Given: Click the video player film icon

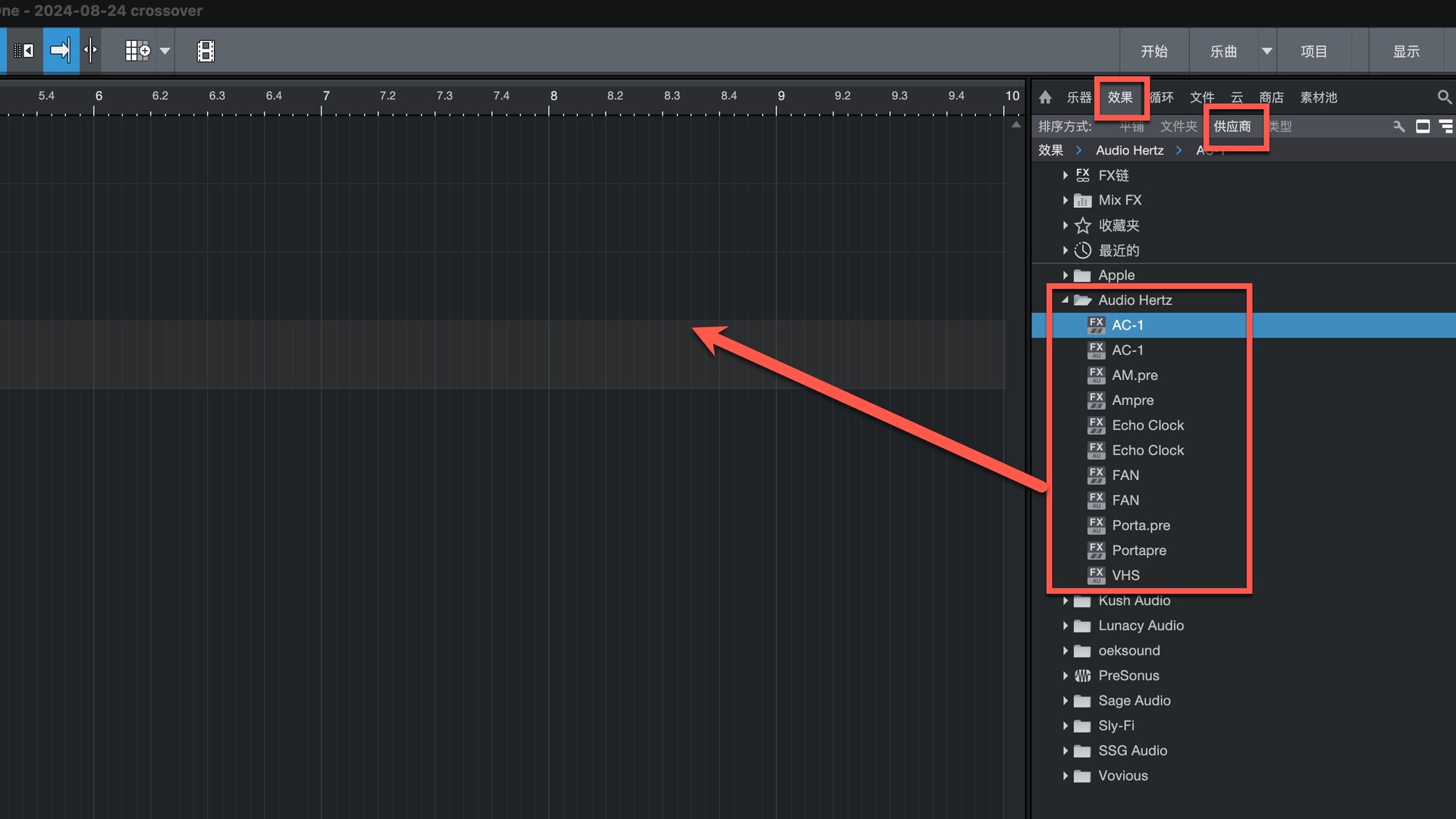Looking at the screenshot, I should point(206,51).
